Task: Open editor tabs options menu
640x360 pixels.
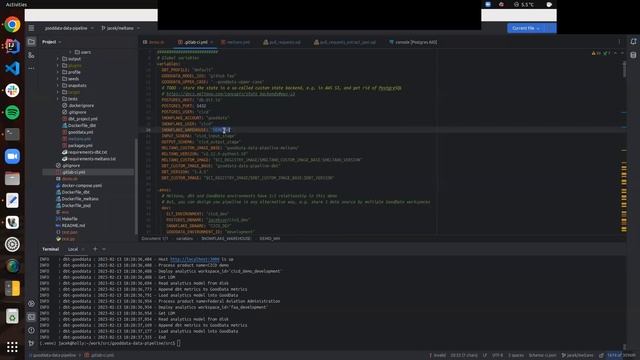Action: click(619, 42)
